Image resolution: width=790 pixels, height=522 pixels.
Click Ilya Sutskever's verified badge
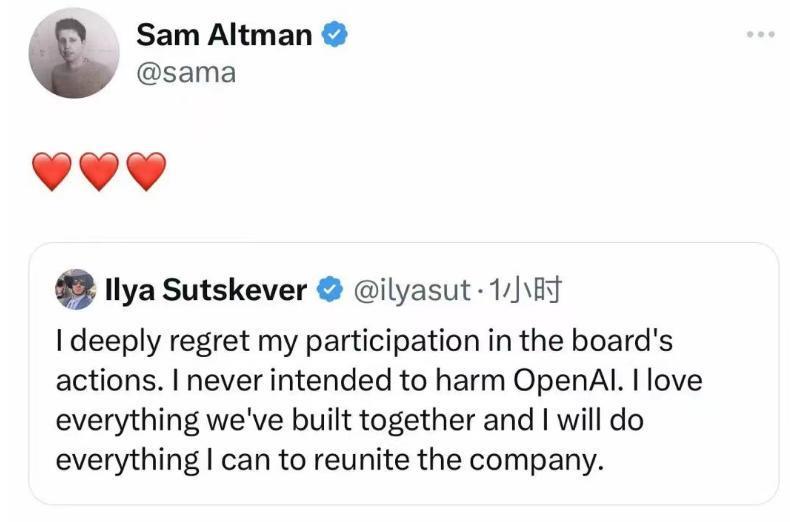click(x=327, y=290)
